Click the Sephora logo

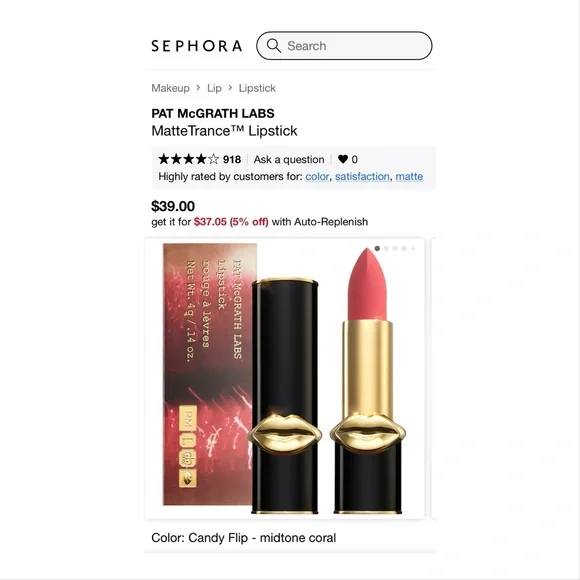click(197, 46)
